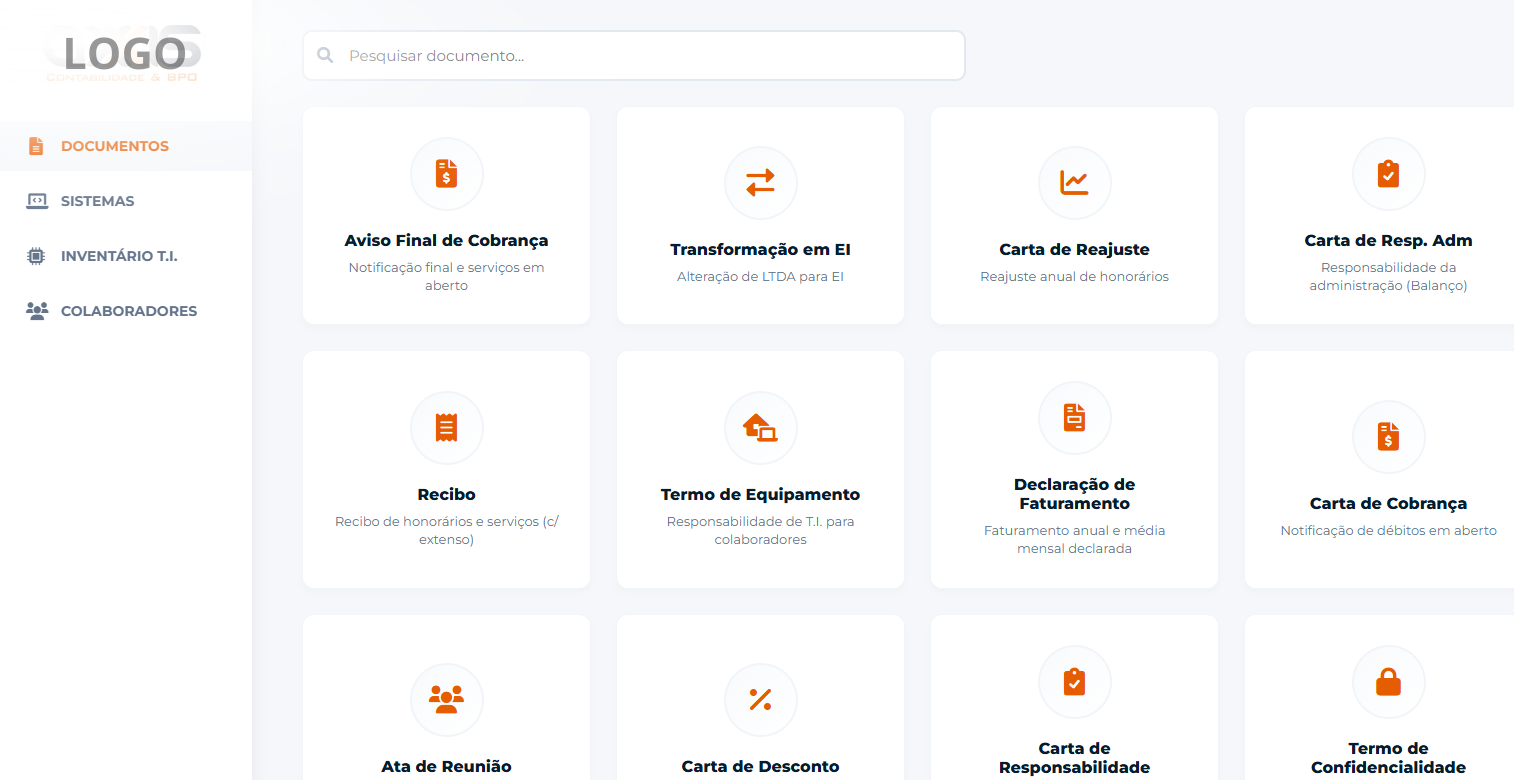Open the Sistemas section in the sidebar
This screenshot has height=780, width=1514.
tap(97, 201)
